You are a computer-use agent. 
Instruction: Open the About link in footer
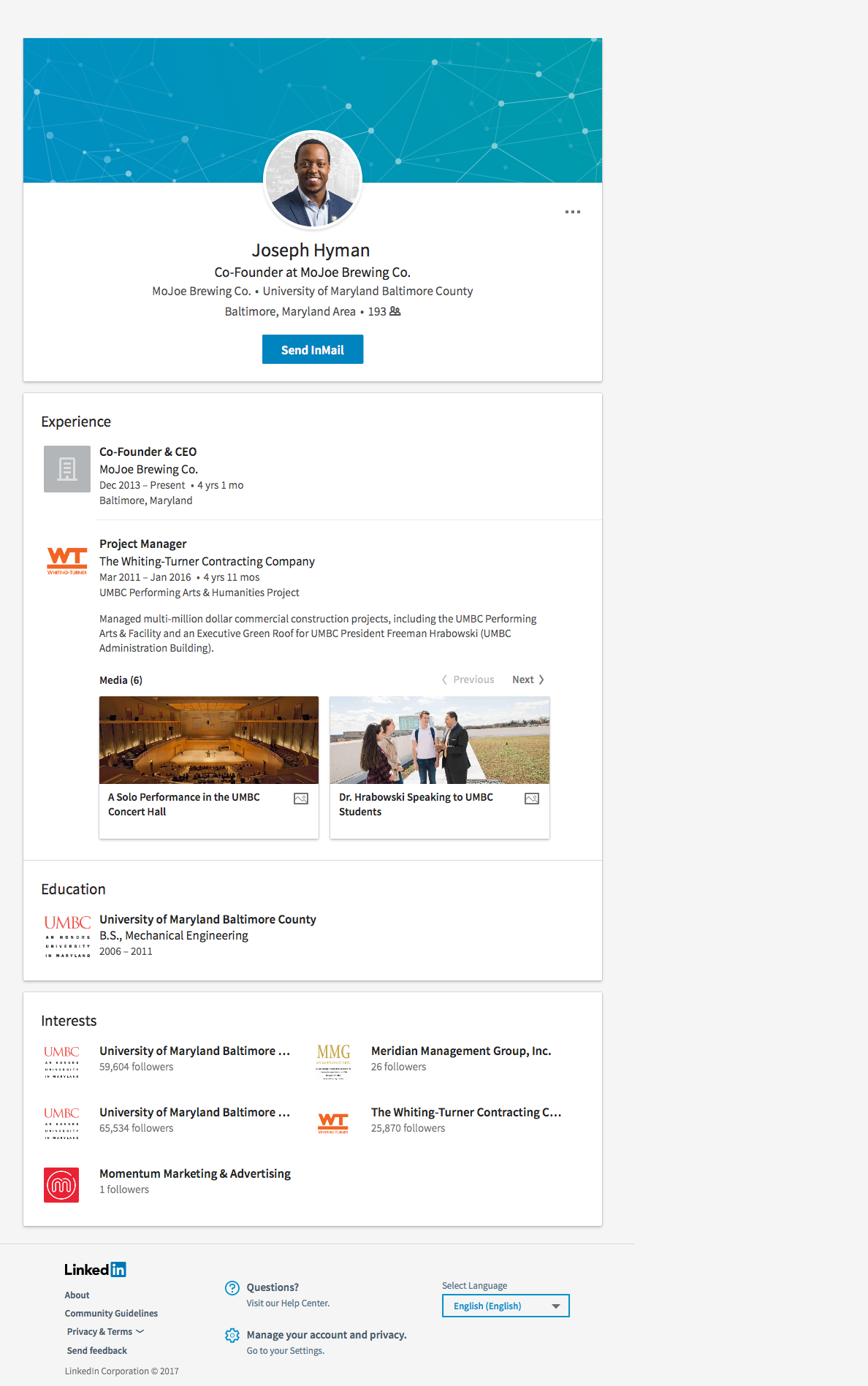coord(77,1295)
